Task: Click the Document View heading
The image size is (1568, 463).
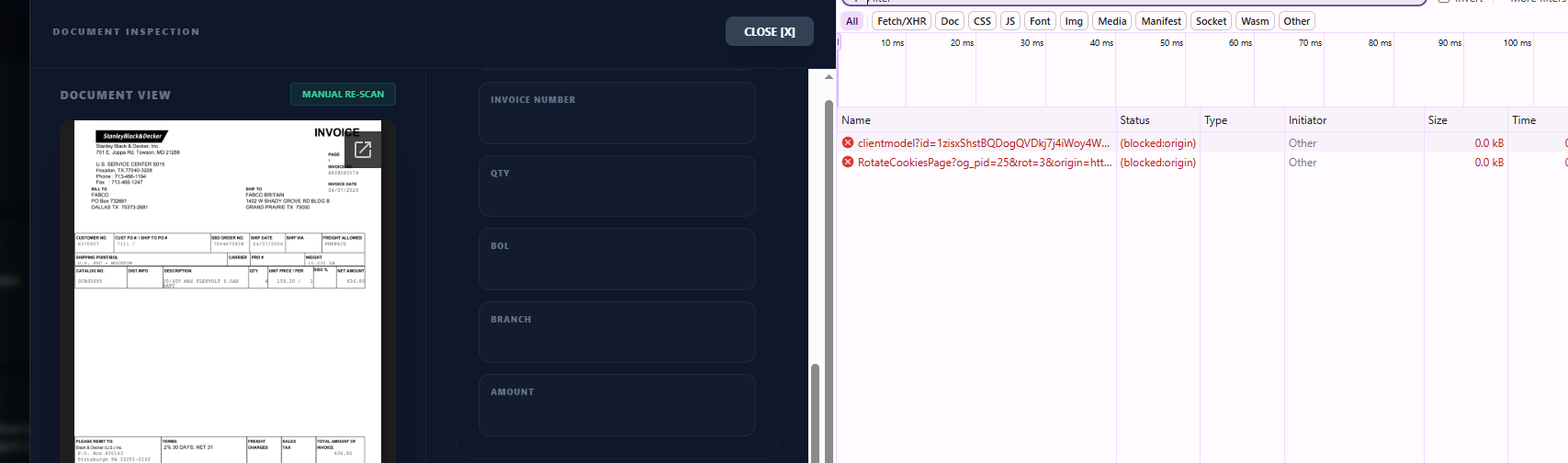Action: (116, 95)
